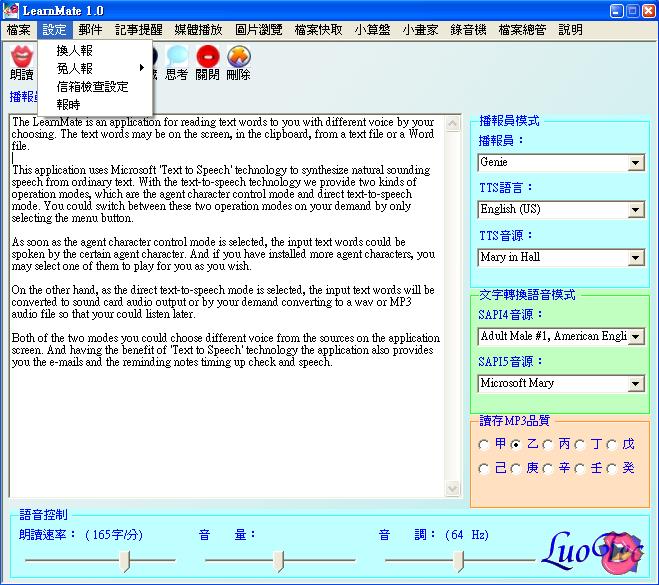Click inside the main text area
Viewport: 659px width, 585px height.
point(227,306)
